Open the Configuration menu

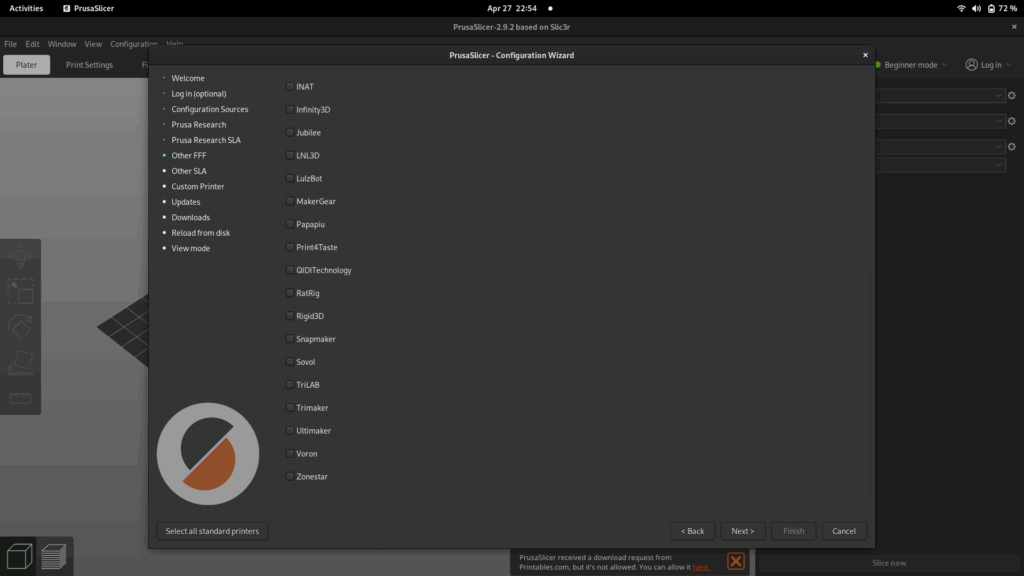click(x=133, y=44)
